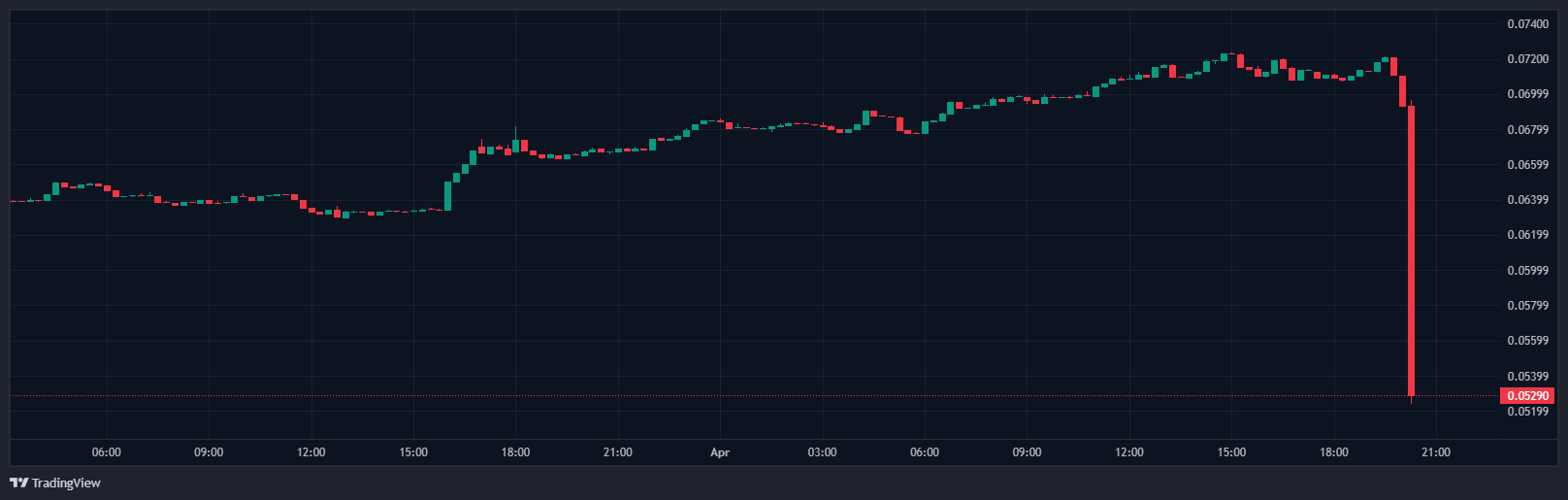The image size is (1568, 500).
Task: Click the Apr date label on time axis
Action: coord(720,452)
